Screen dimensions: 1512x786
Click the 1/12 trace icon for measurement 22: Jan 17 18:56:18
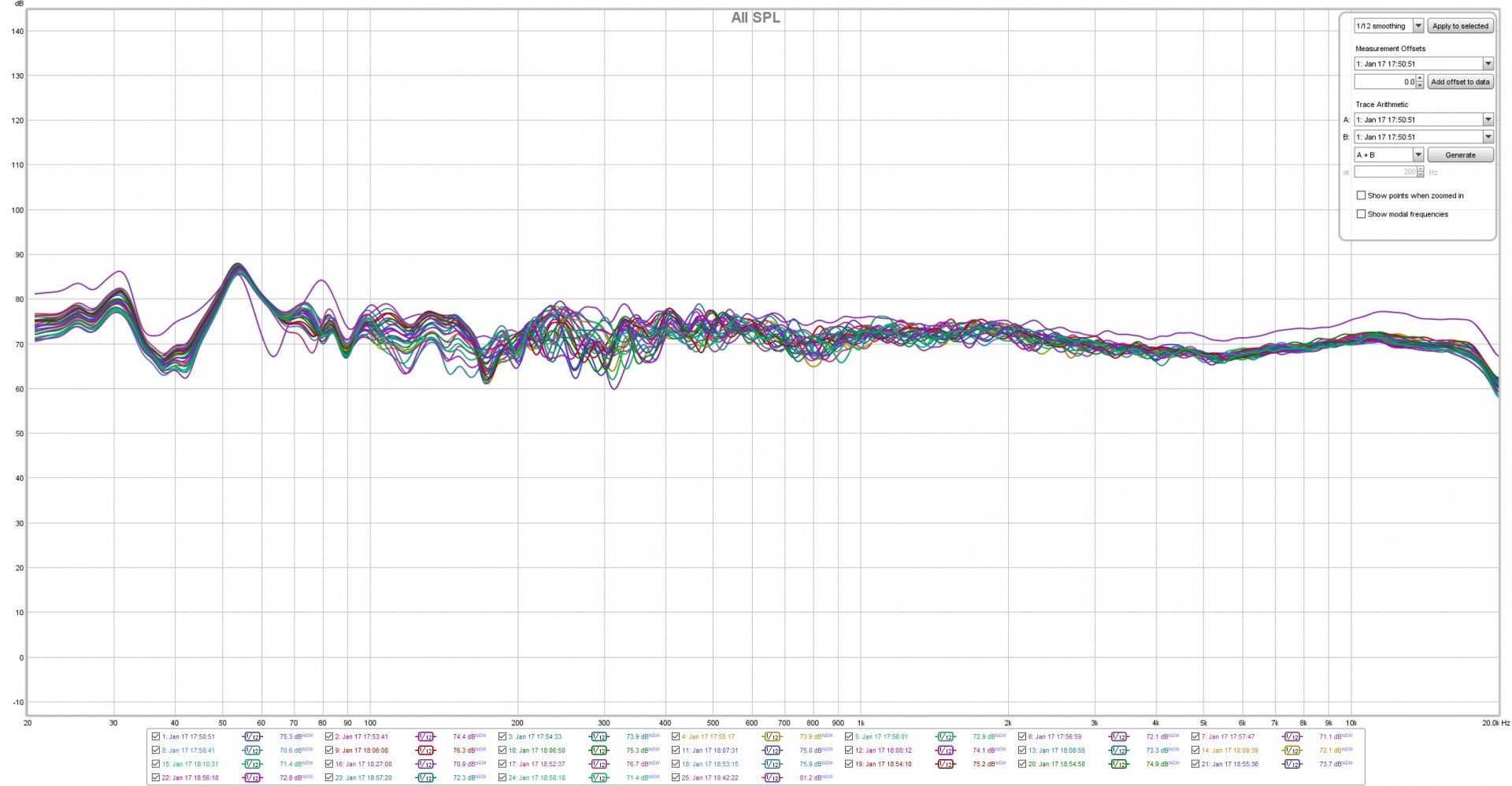[x=252, y=777]
